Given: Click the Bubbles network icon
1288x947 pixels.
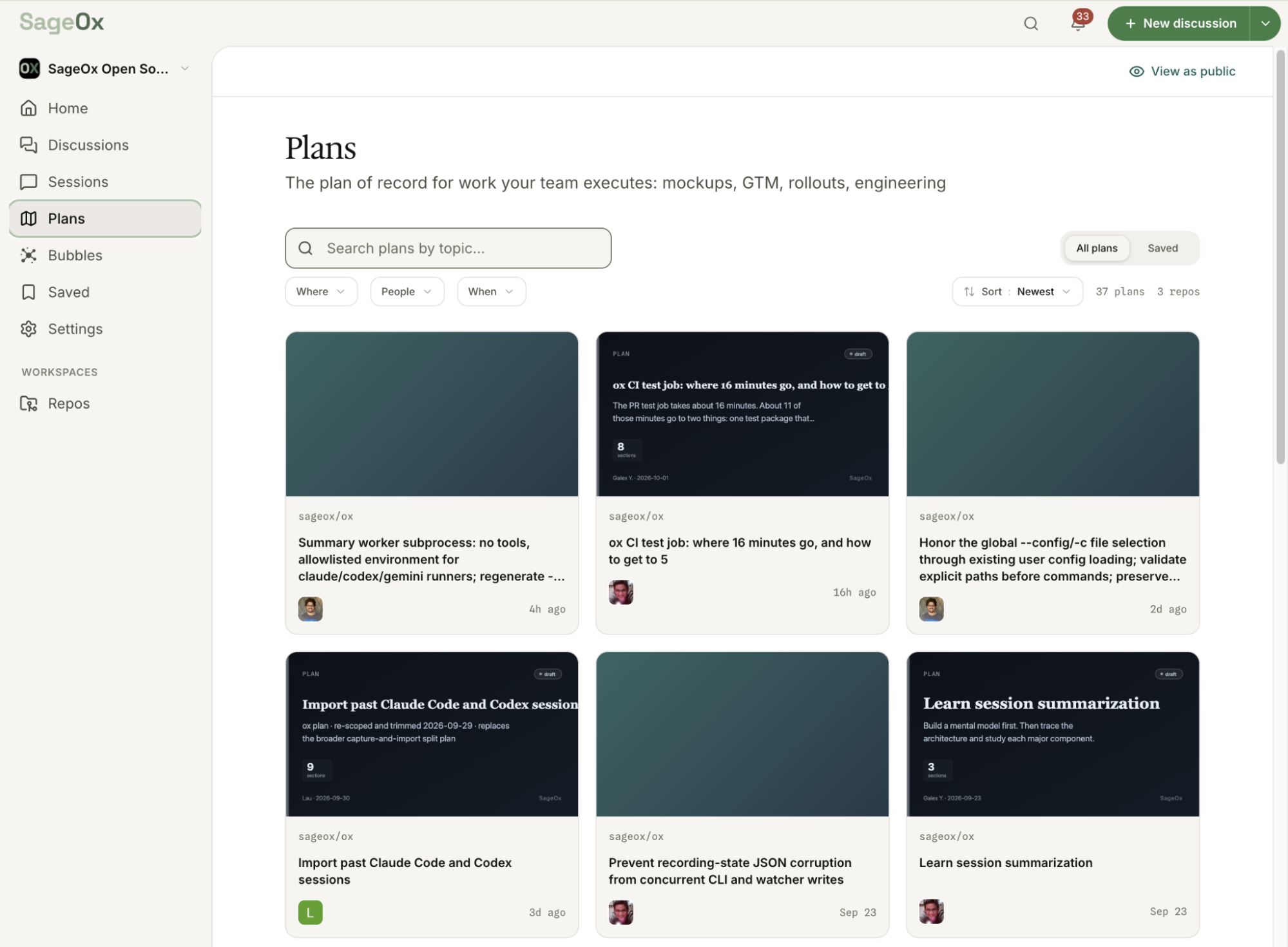Looking at the screenshot, I should [28, 255].
